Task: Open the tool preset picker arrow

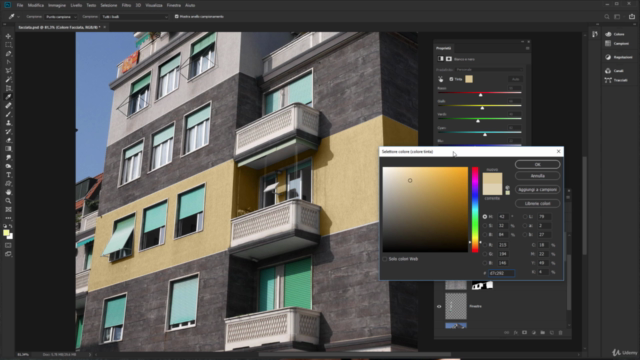Action: (x=18, y=17)
